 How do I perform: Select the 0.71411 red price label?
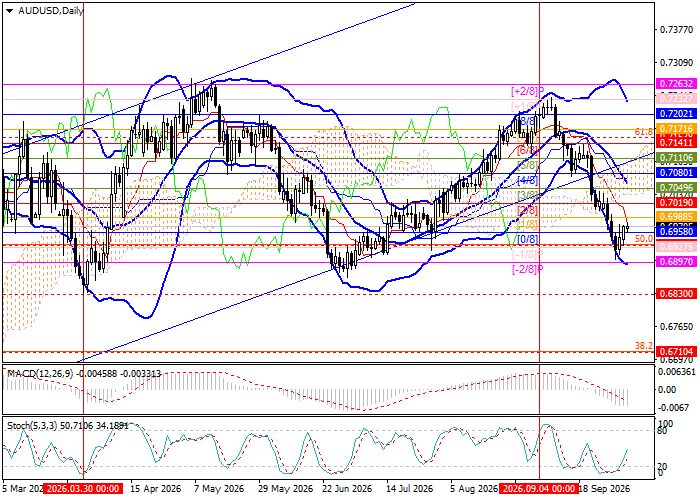[677, 143]
